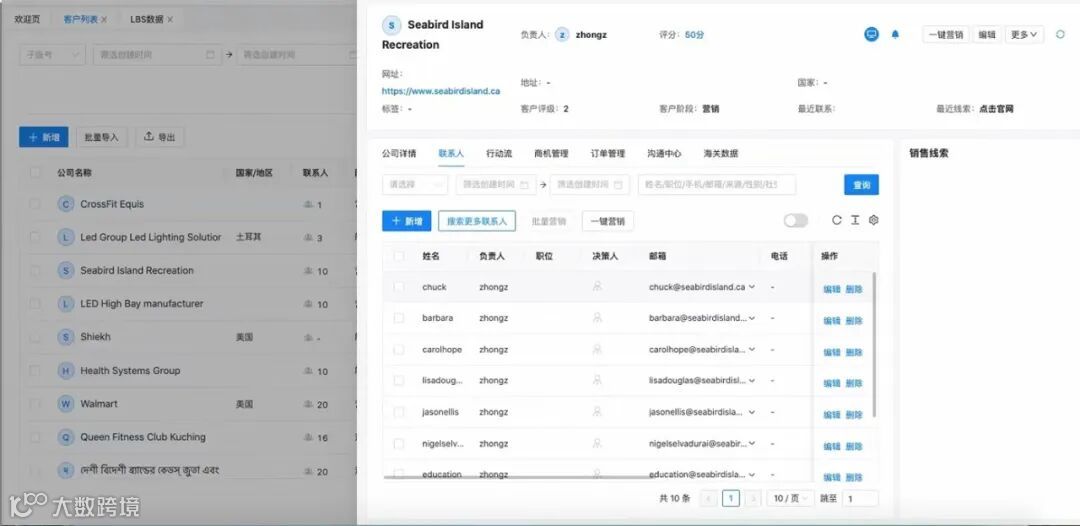
Task: Open the seabirdisland.ca website link
Action: [441, 91]
